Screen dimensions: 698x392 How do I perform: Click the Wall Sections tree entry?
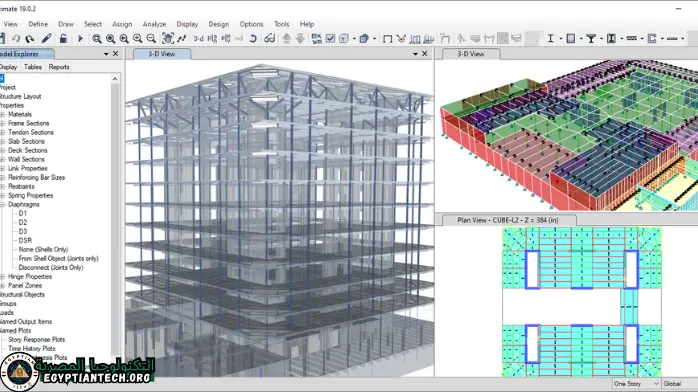pos(26,159)
